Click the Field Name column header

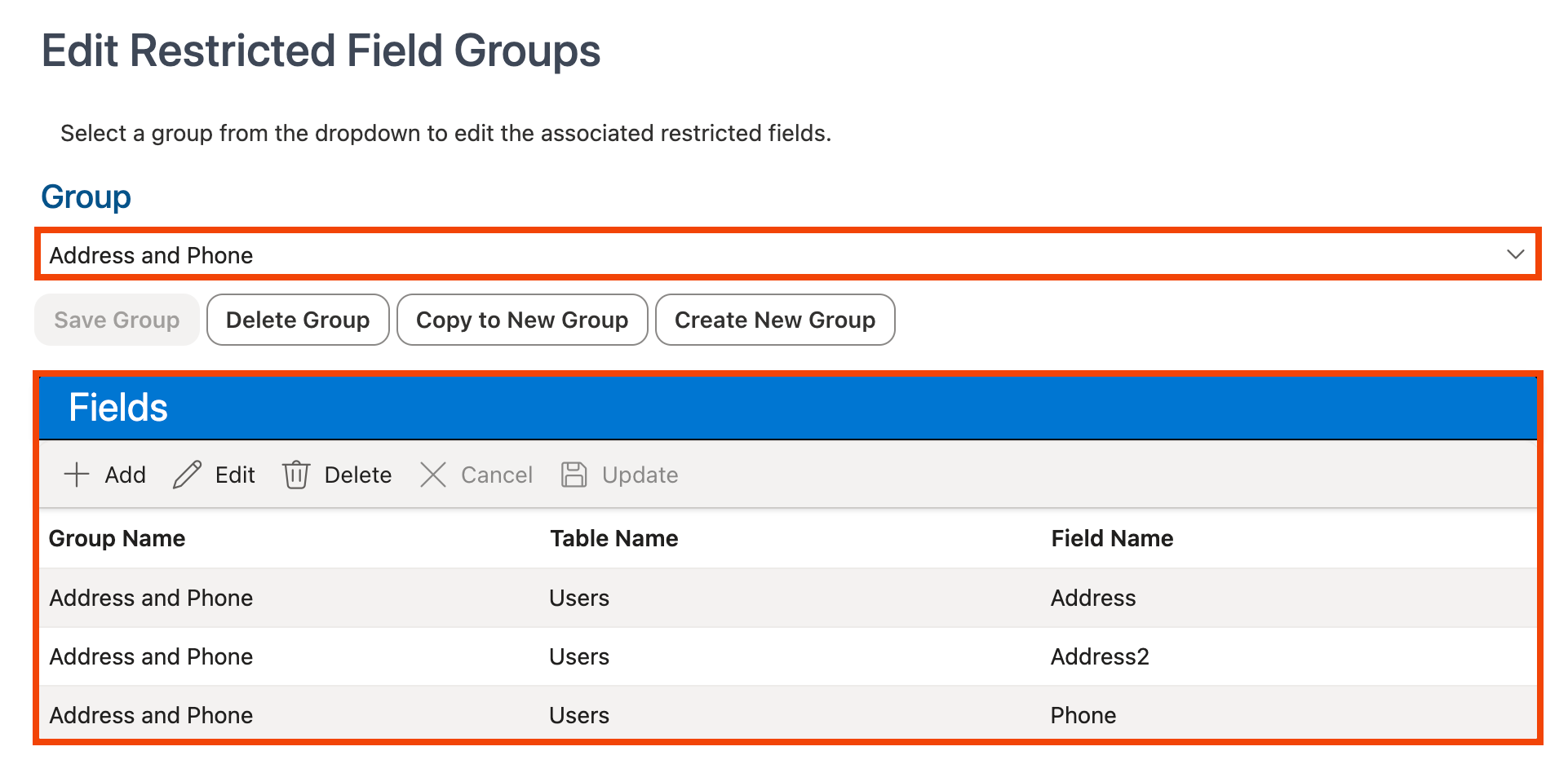click(x=1112, y=538)
